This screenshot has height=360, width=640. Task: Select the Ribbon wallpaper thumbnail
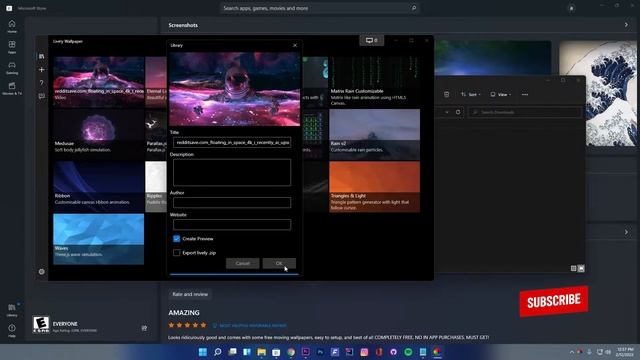coord(98,187)
